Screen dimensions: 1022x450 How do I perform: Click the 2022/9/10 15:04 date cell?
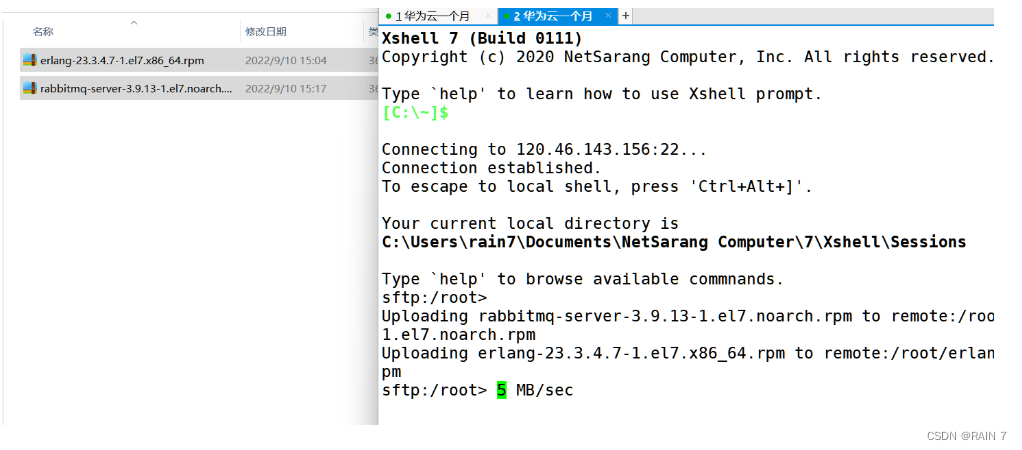point(285,61)
